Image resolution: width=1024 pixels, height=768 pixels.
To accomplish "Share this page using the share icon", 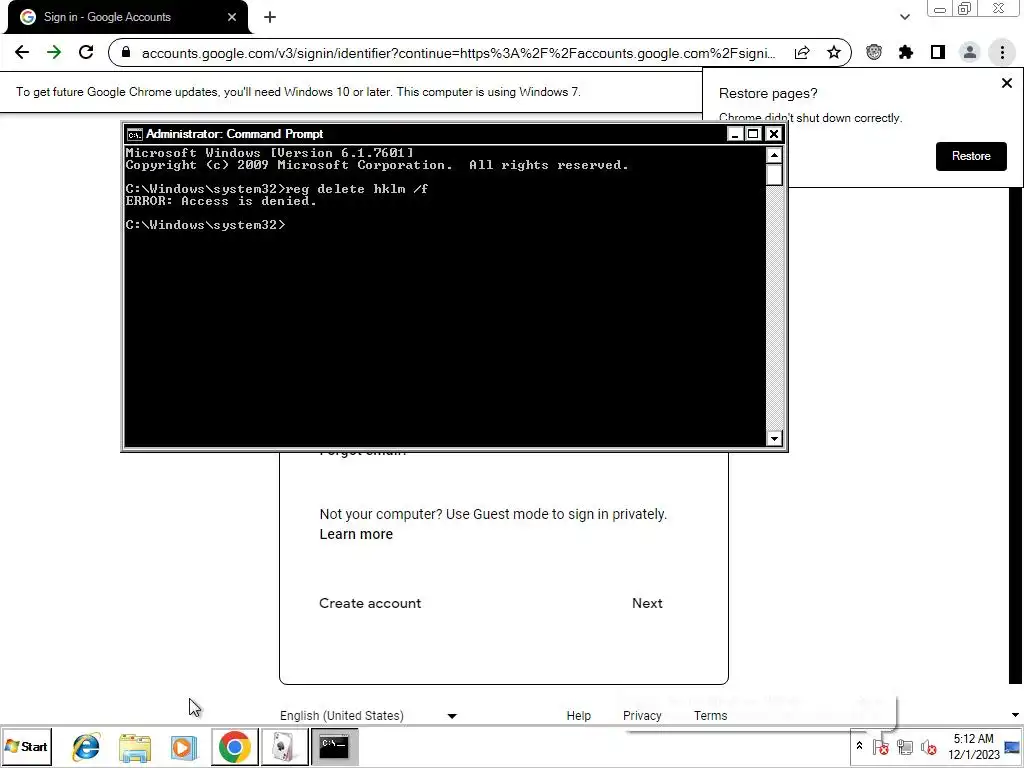I will coord(802,53).
